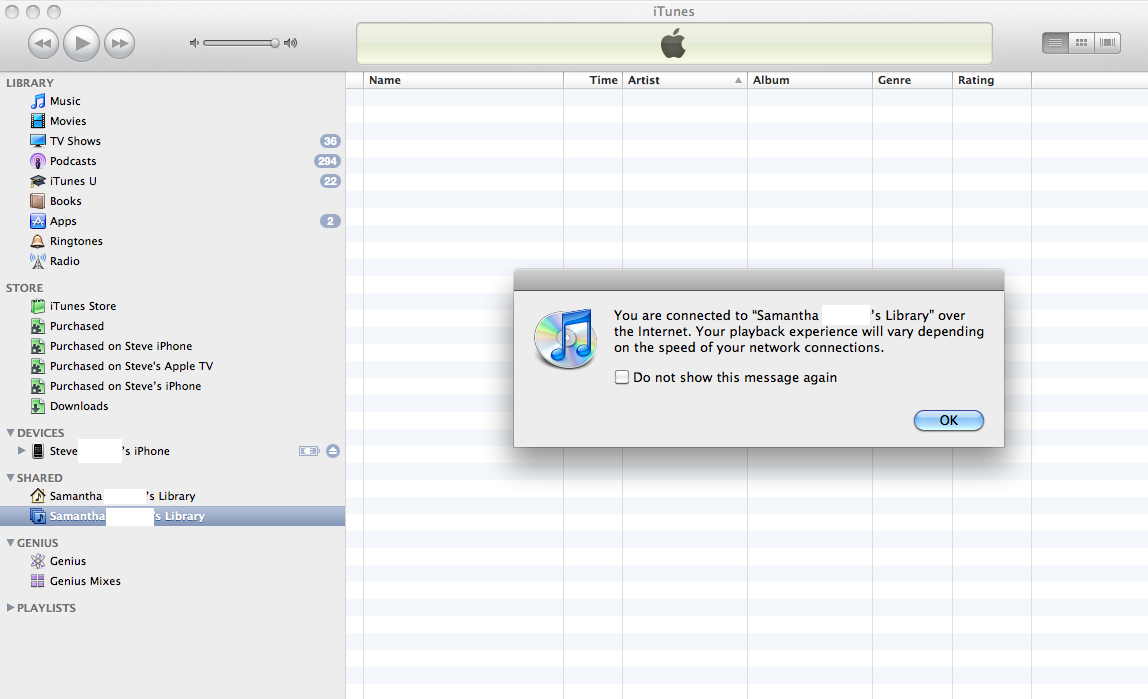
Task: Select "Purchased on Steve iPhone" playlist
Action: pos(121,346)
